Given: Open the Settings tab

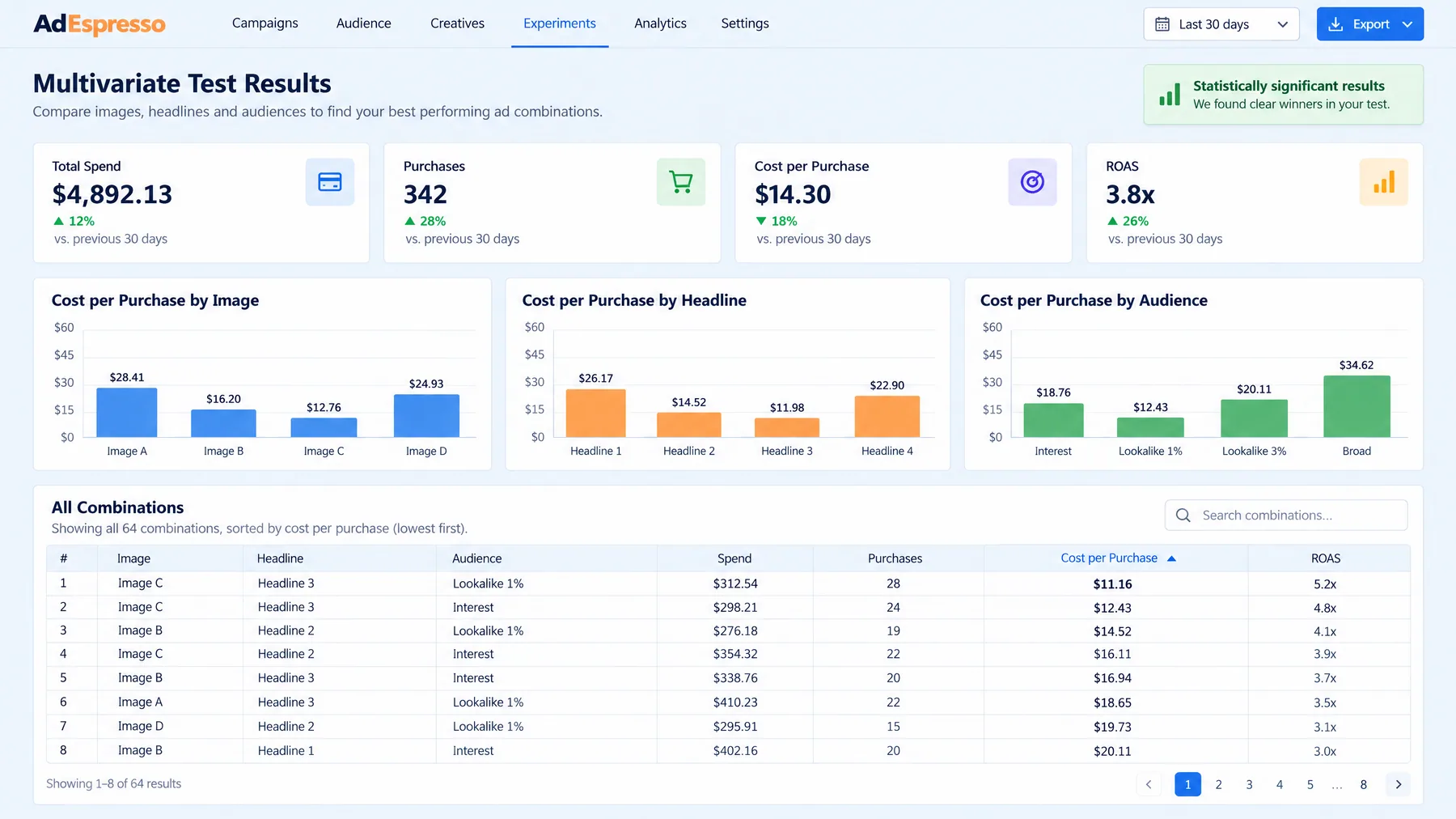Looking at the screenshot, I should [x=745, y=23].
